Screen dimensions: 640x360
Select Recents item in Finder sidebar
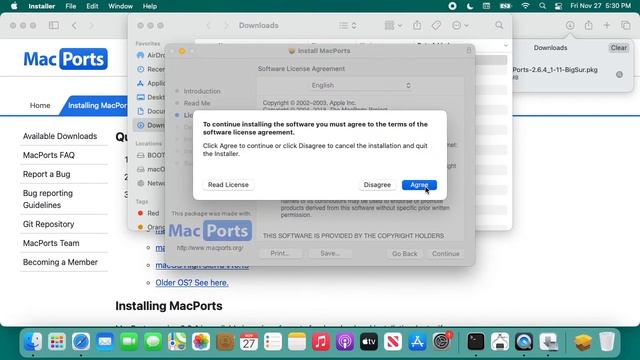(x=151, y=69)
